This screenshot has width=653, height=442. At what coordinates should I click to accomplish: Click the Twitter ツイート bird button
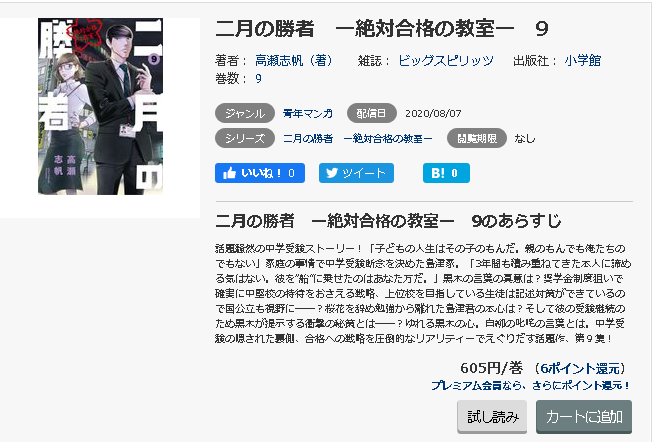(356, 173)
